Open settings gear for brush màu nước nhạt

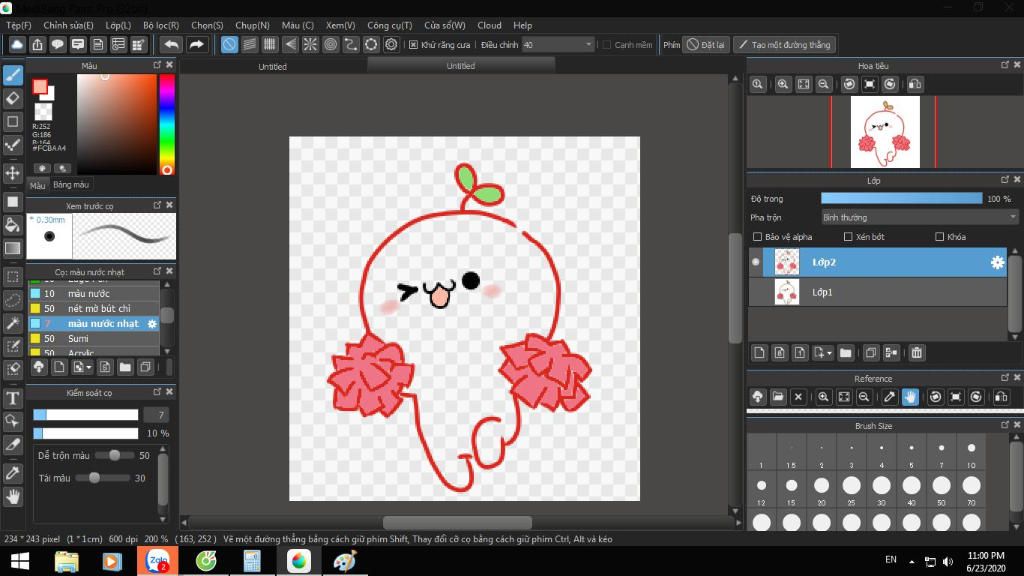pos(152,324)
